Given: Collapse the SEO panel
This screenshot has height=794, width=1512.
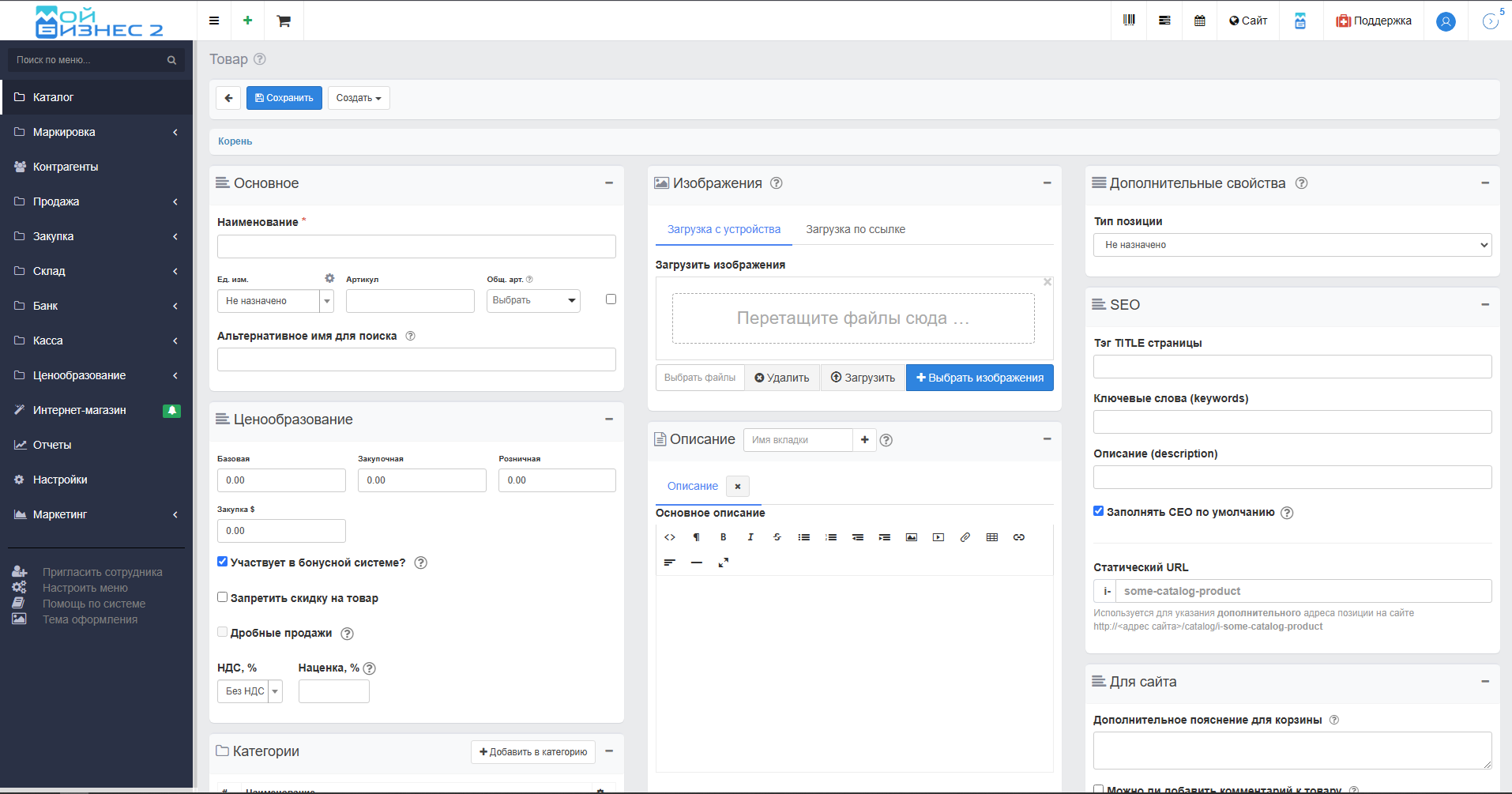Looking at the screenshot, I should (x=1485, y=305).
